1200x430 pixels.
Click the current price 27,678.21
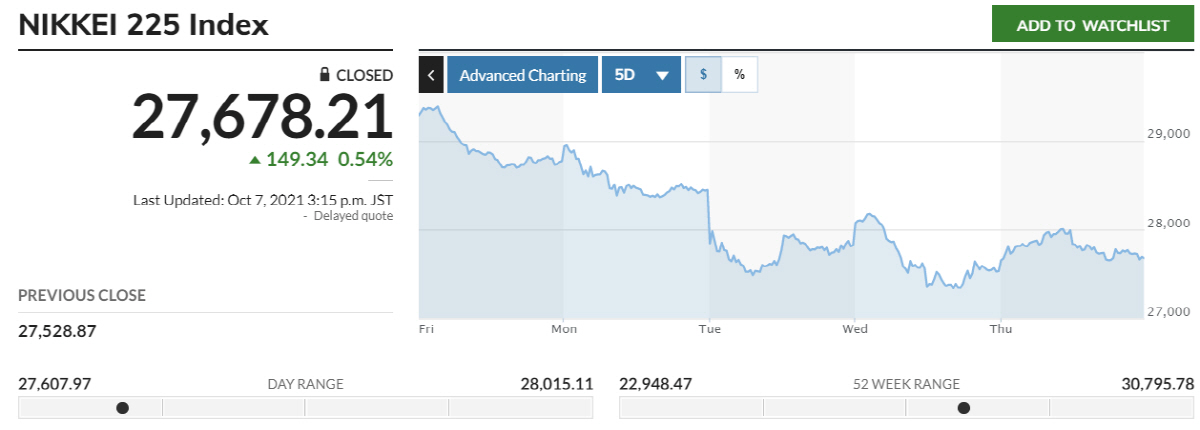tap(262, 117)
